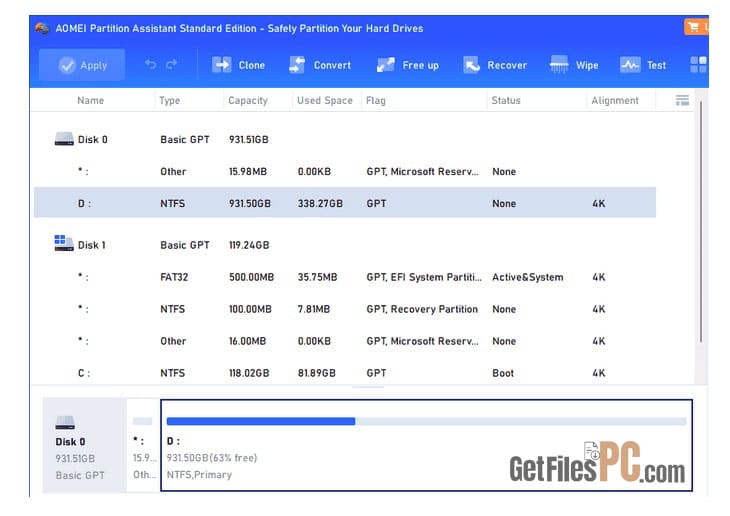Sort by the Name column header
Screen dimensions: 730x516
pyautogui.click(x=90, y=101)
